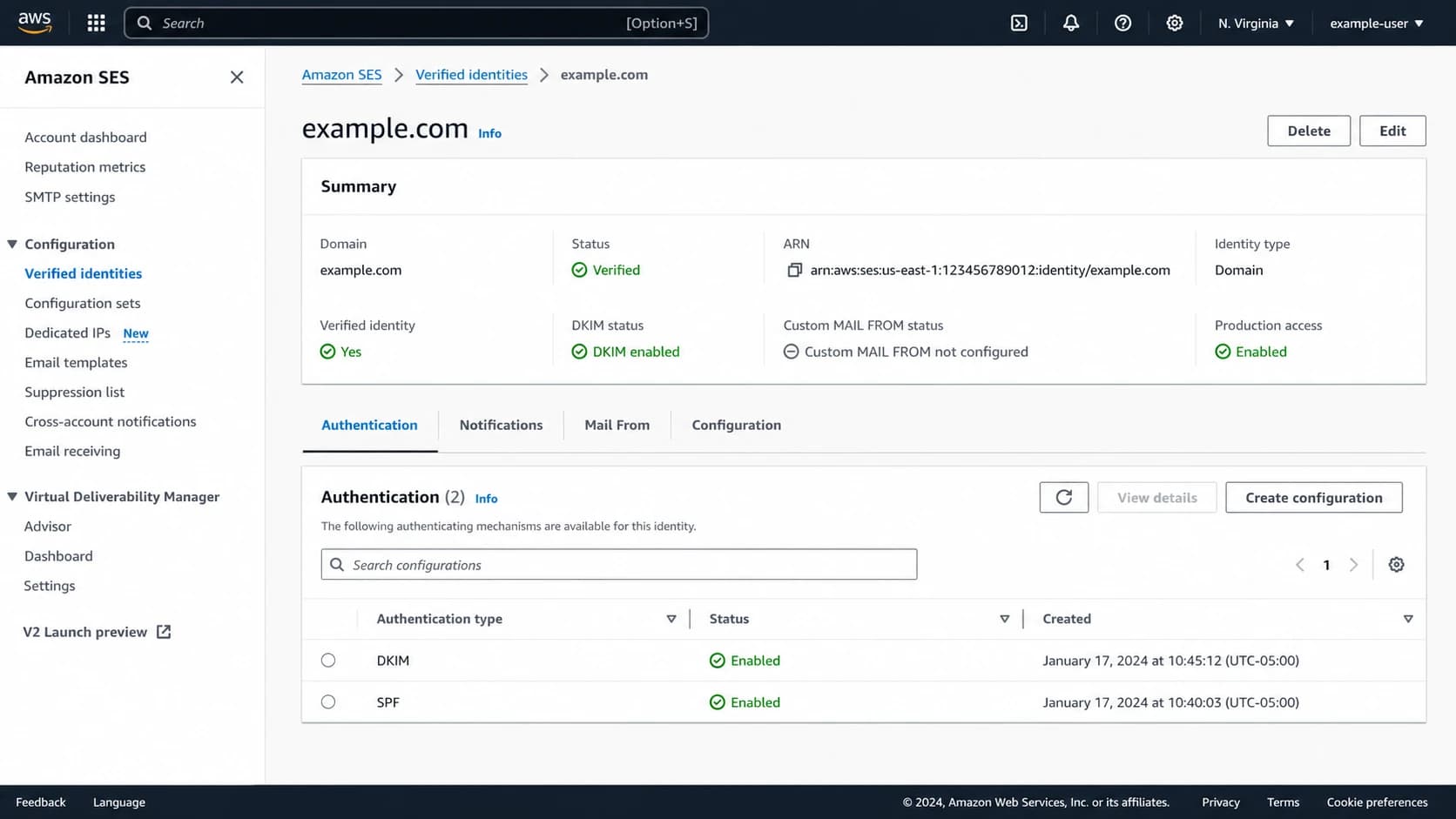The image size is (1456, 819).
Task: Open the N. Virginia region dropdown
Action: [x=1256, y=23]
